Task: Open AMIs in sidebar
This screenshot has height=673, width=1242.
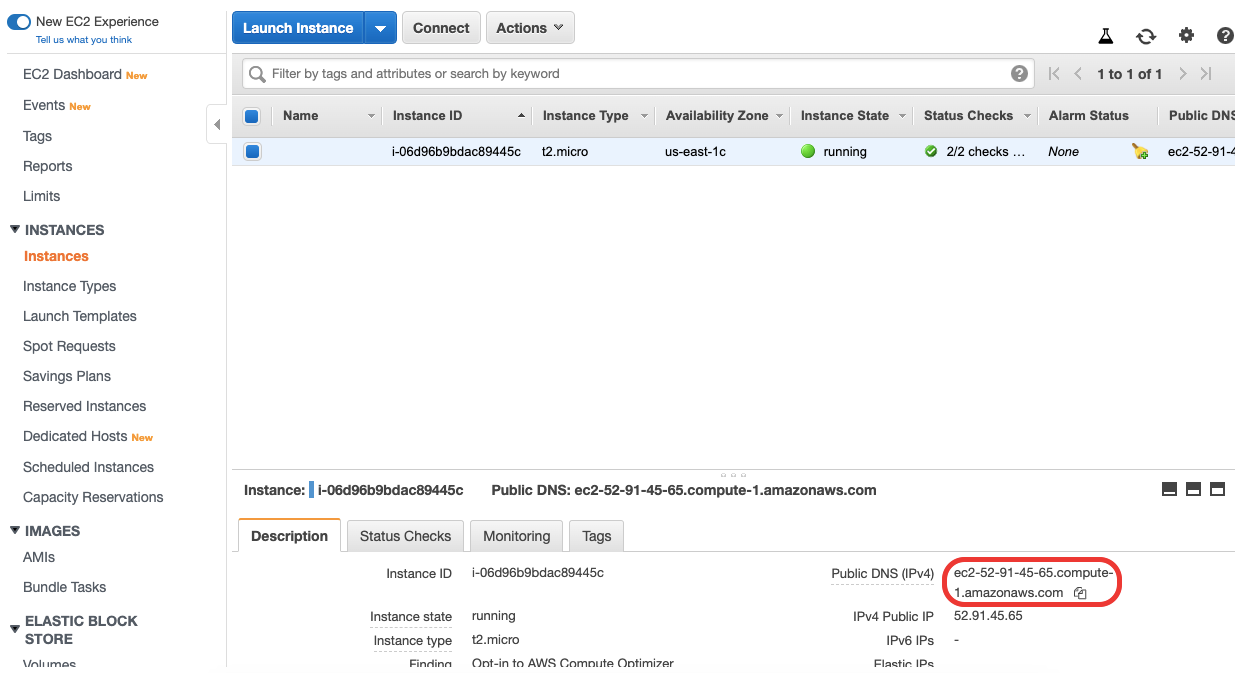Action: [x=39, y=557]
